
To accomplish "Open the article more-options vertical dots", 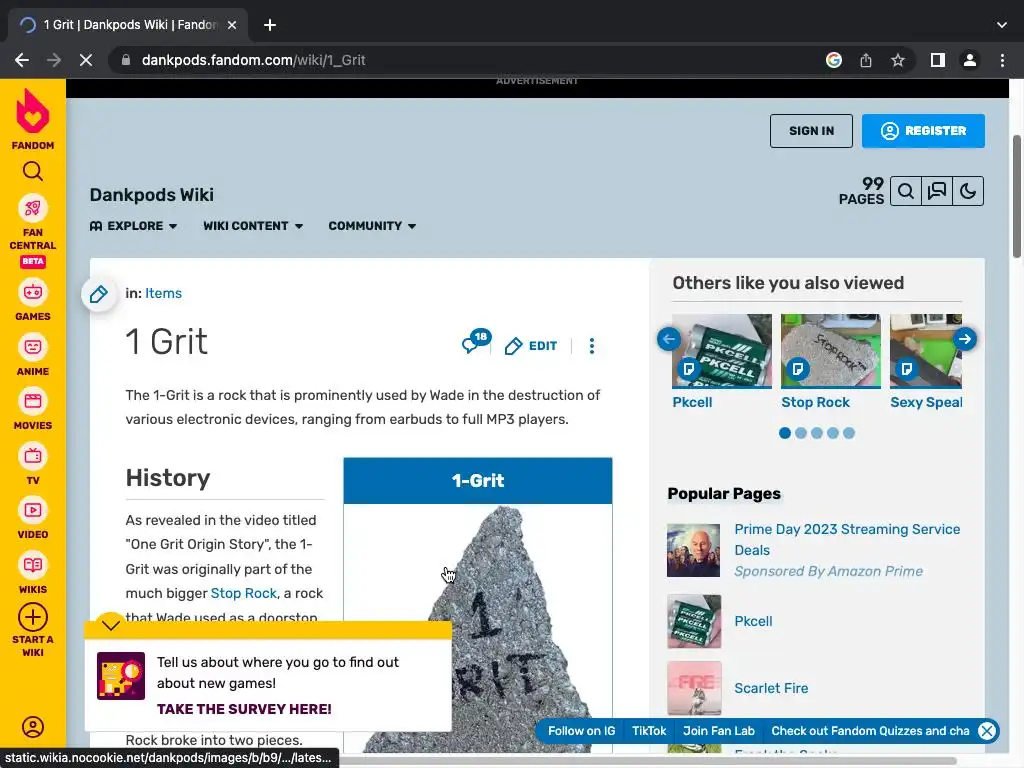I will [592, 346].
